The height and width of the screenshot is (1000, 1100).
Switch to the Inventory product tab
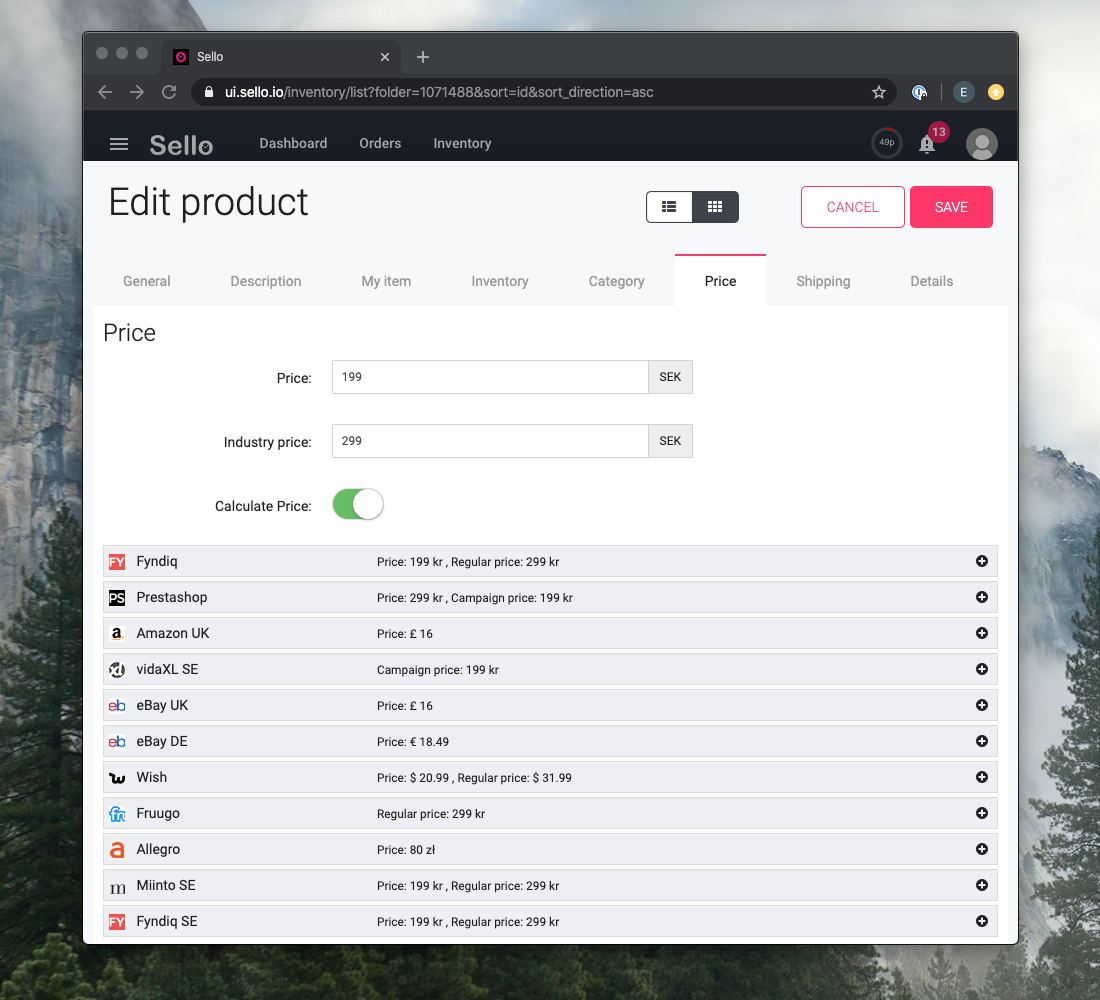tap(500, 281)
